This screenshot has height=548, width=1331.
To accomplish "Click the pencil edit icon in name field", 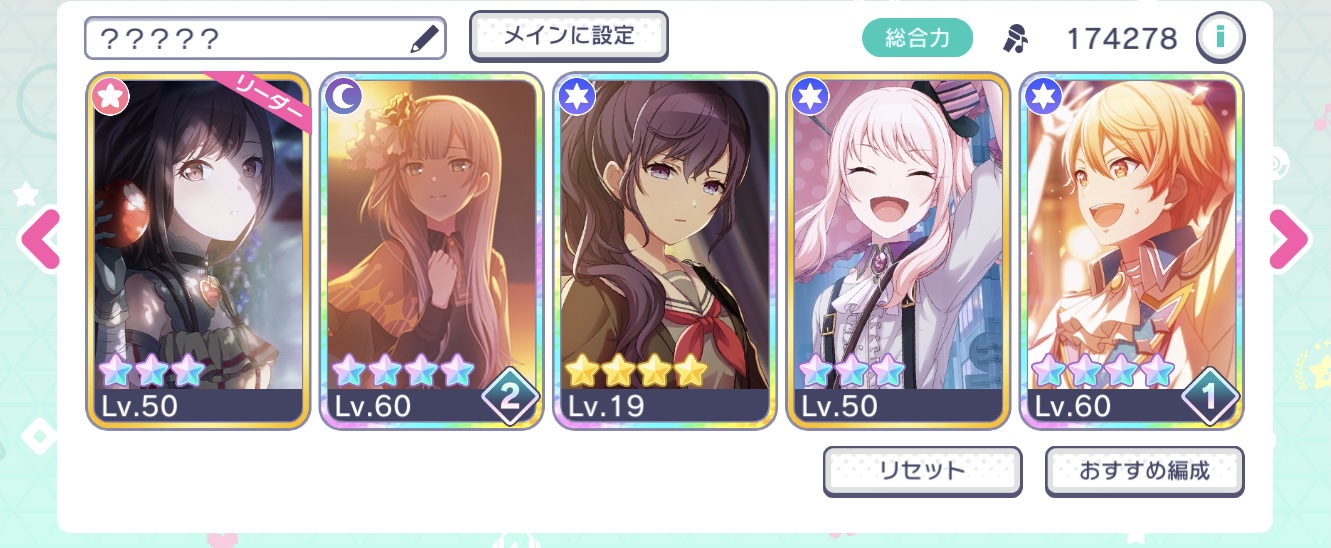I will pos(424,40).
